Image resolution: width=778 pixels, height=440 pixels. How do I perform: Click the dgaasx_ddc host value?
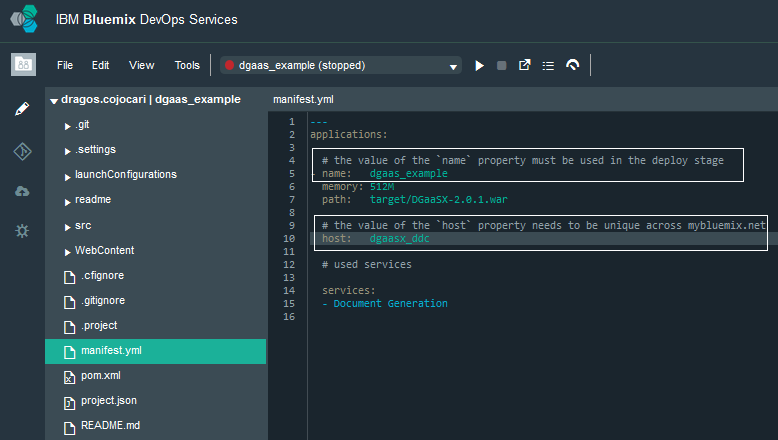pos(399,239)
